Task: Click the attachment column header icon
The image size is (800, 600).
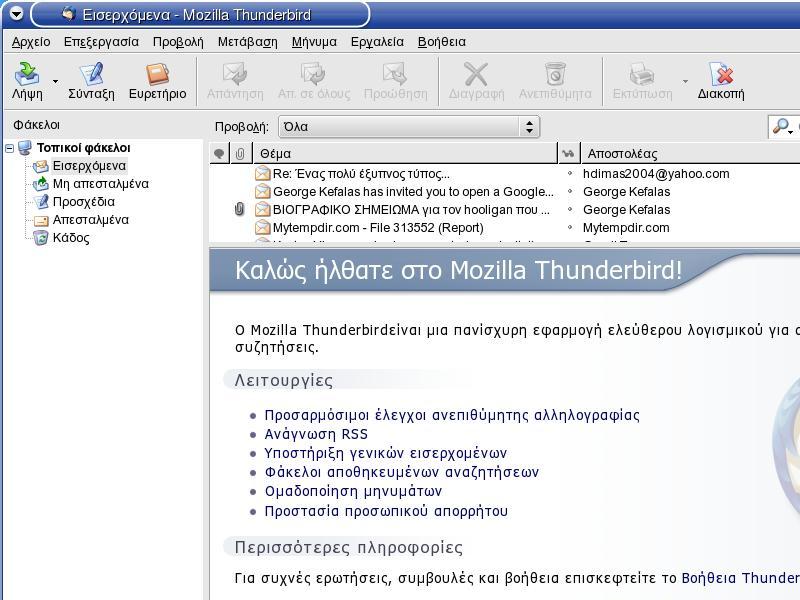Action: 240,154
